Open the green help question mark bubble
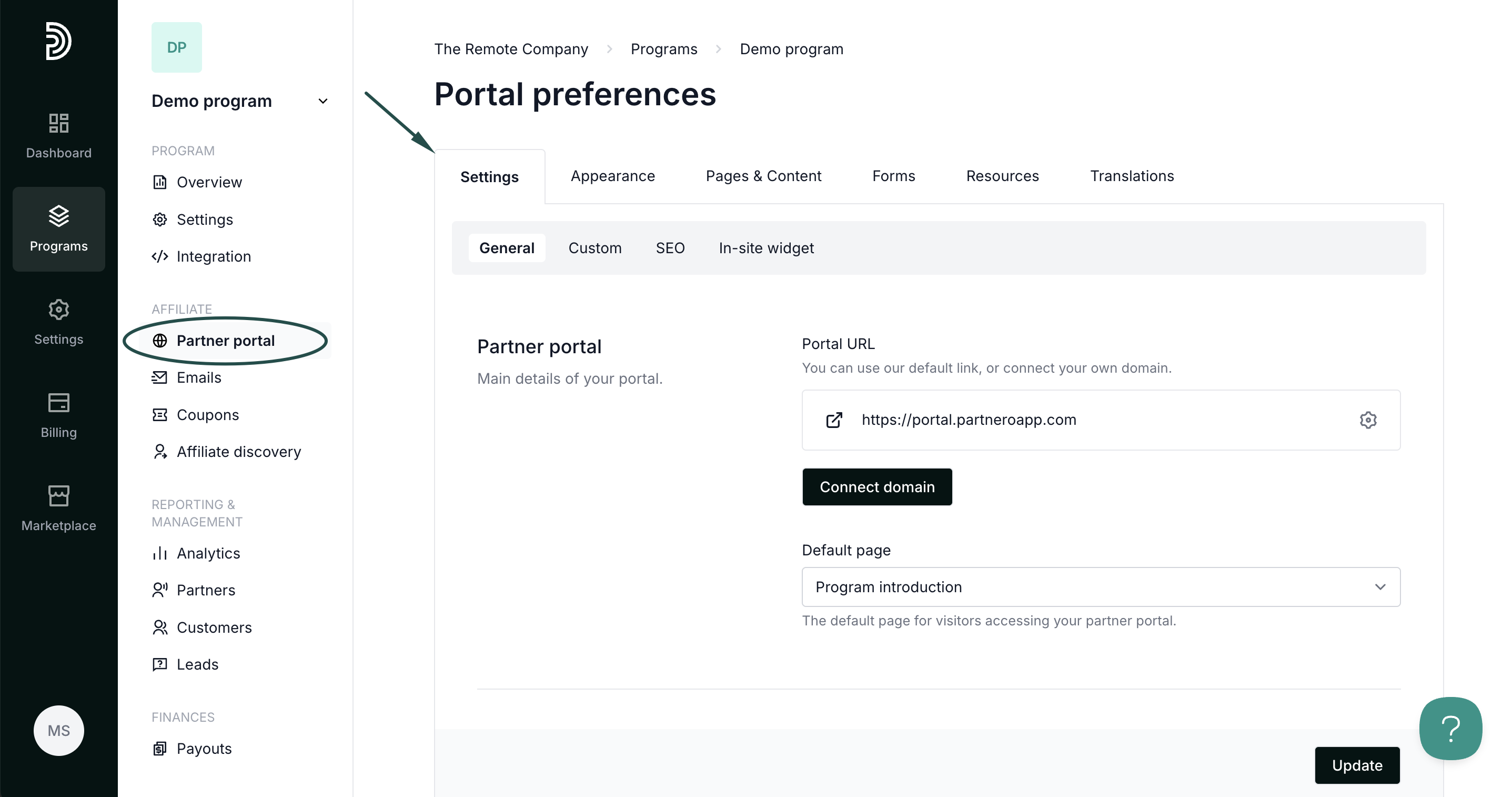This screenshot has height=797, width=1512. (x=1450, y=728)
